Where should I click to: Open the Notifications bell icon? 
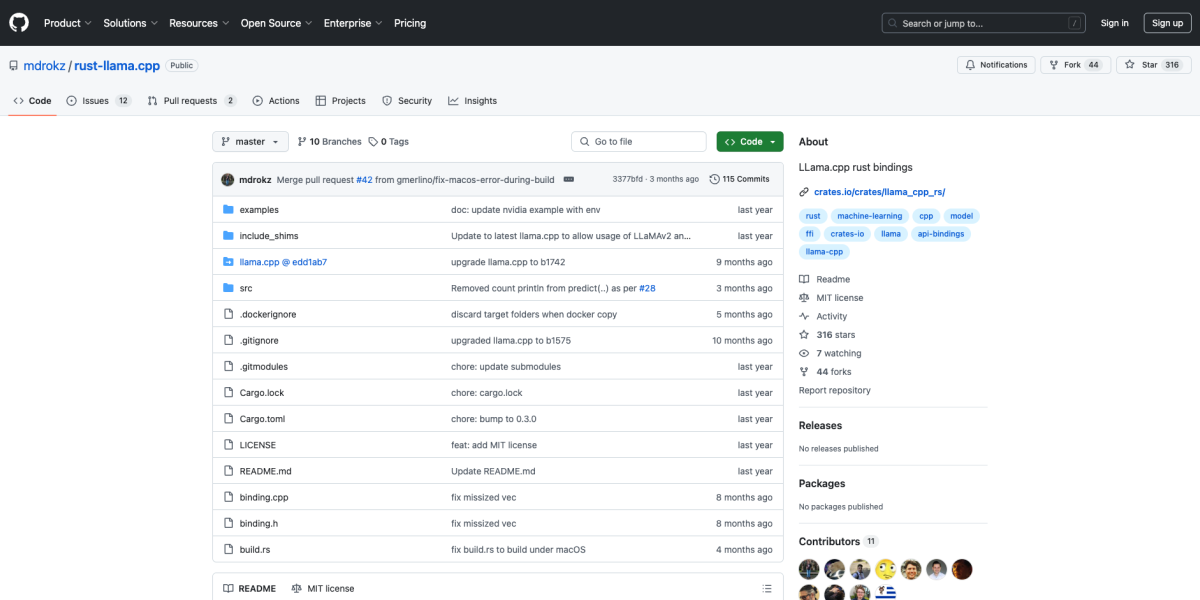pyautogui.click(x=968, y=64)
